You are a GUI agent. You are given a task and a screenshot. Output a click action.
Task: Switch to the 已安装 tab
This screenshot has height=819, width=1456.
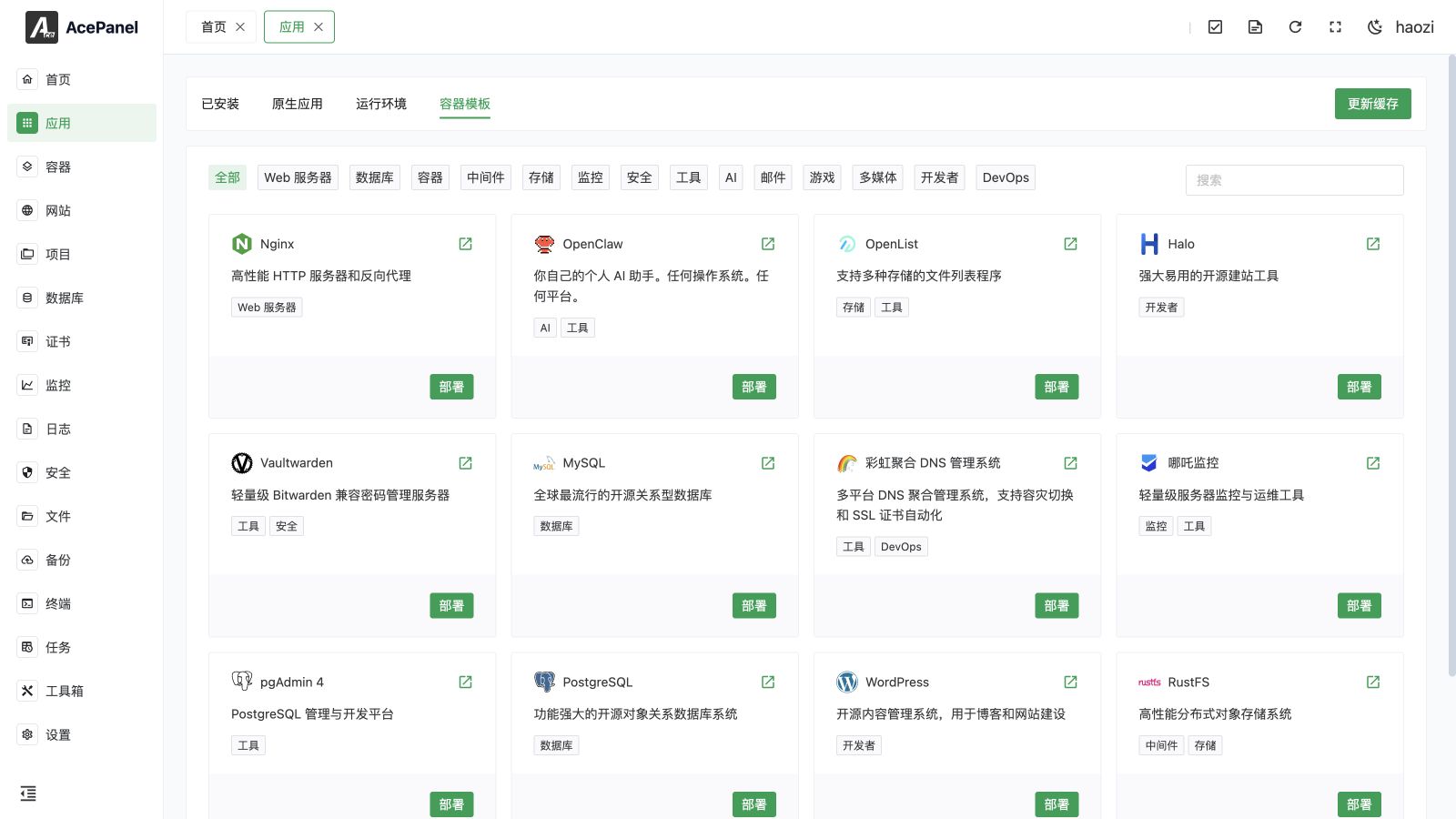click(220, 104)
